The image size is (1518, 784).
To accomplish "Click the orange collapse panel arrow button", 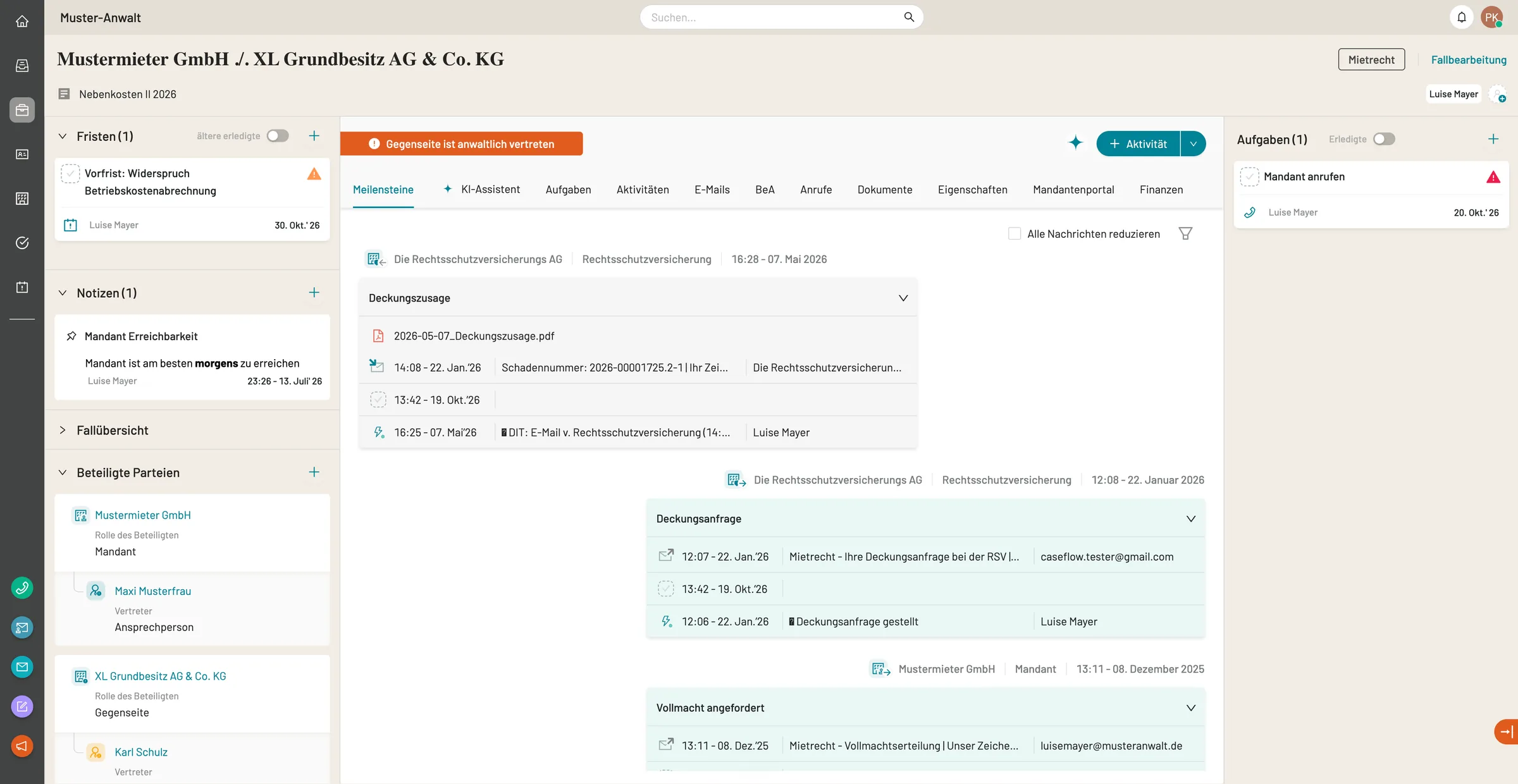I will point(1507,732).
